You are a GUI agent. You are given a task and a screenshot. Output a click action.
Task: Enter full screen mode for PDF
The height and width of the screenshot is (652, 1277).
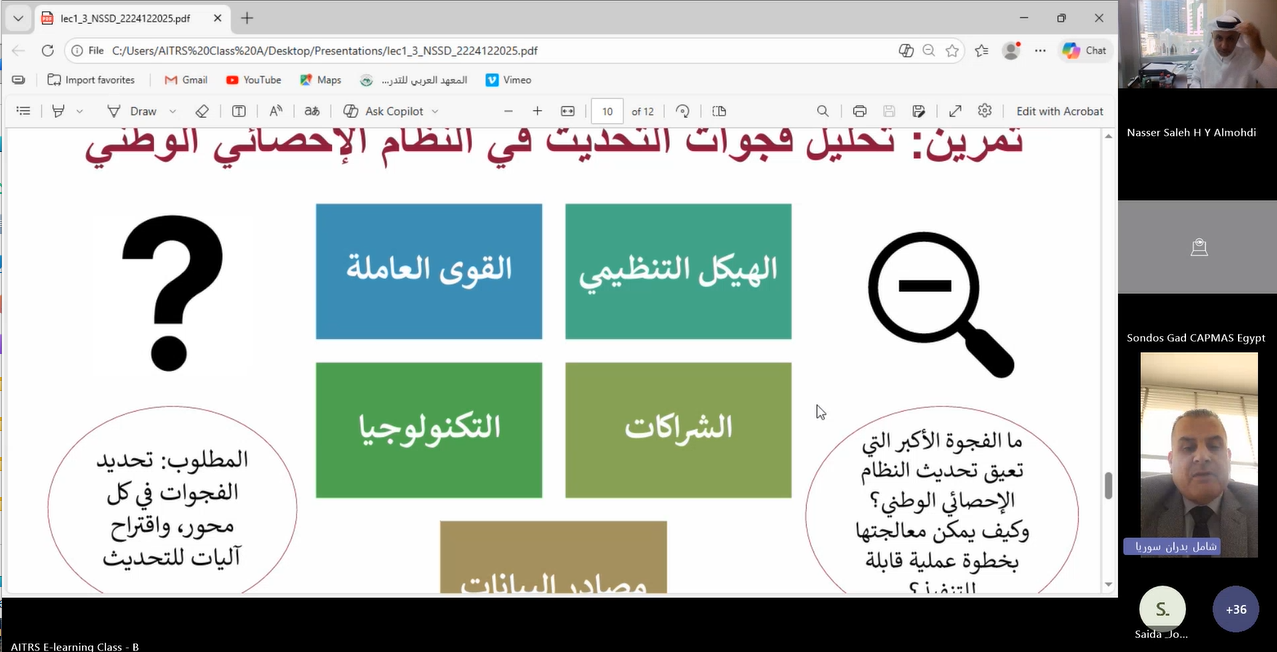coord(955,111)
